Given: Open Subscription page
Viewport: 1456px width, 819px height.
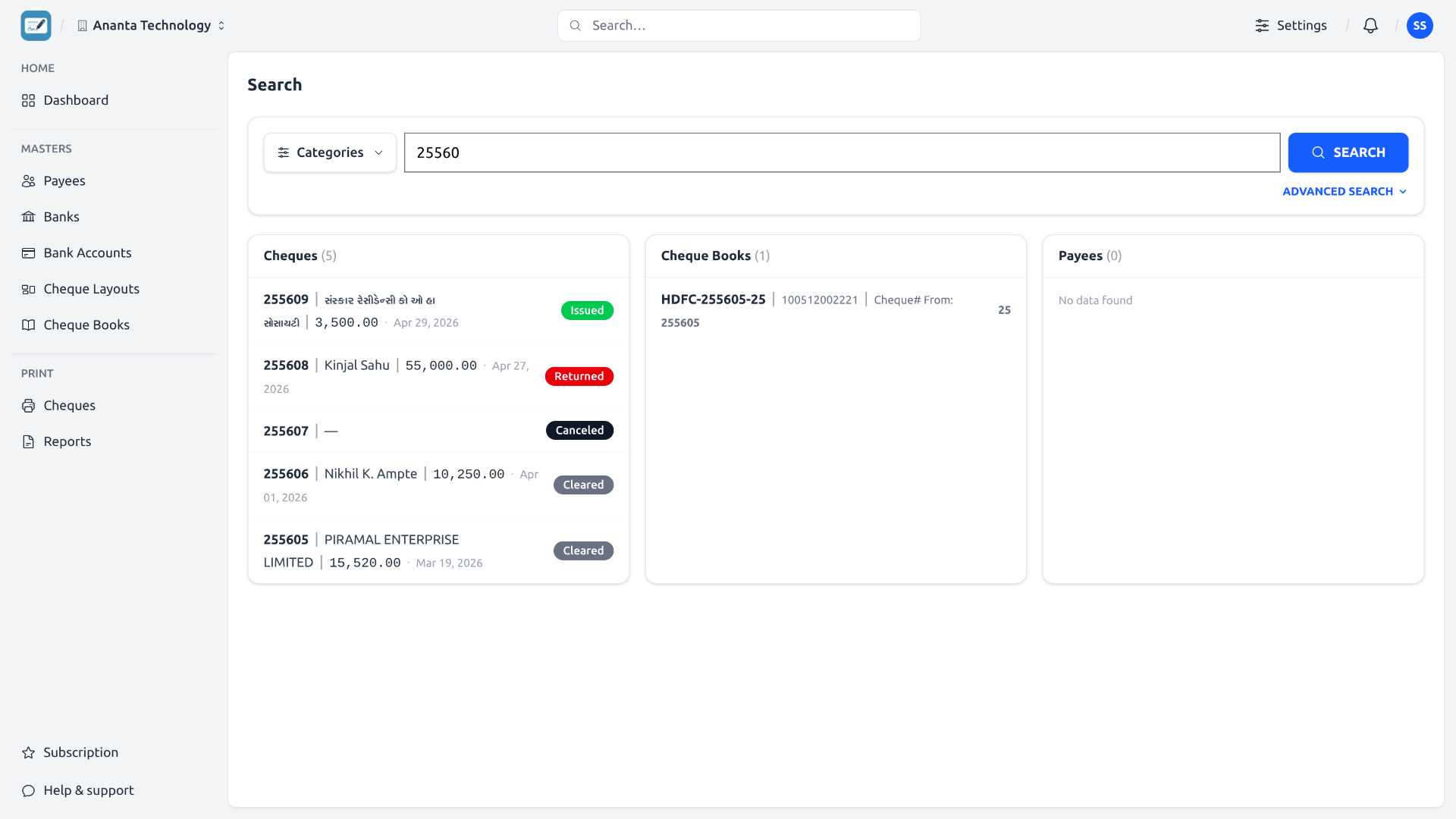Looking at the screenshot, I should tap(114, 752).
